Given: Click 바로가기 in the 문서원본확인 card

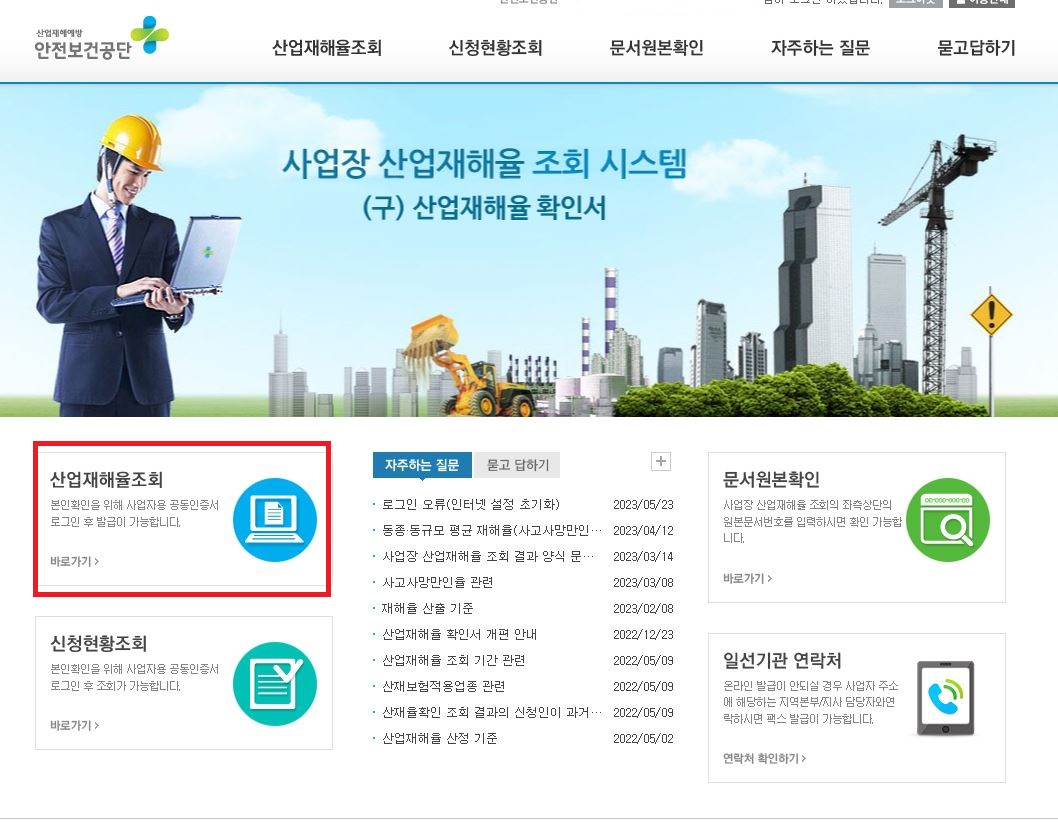Looking at the screenshot, I should (747, 578).
